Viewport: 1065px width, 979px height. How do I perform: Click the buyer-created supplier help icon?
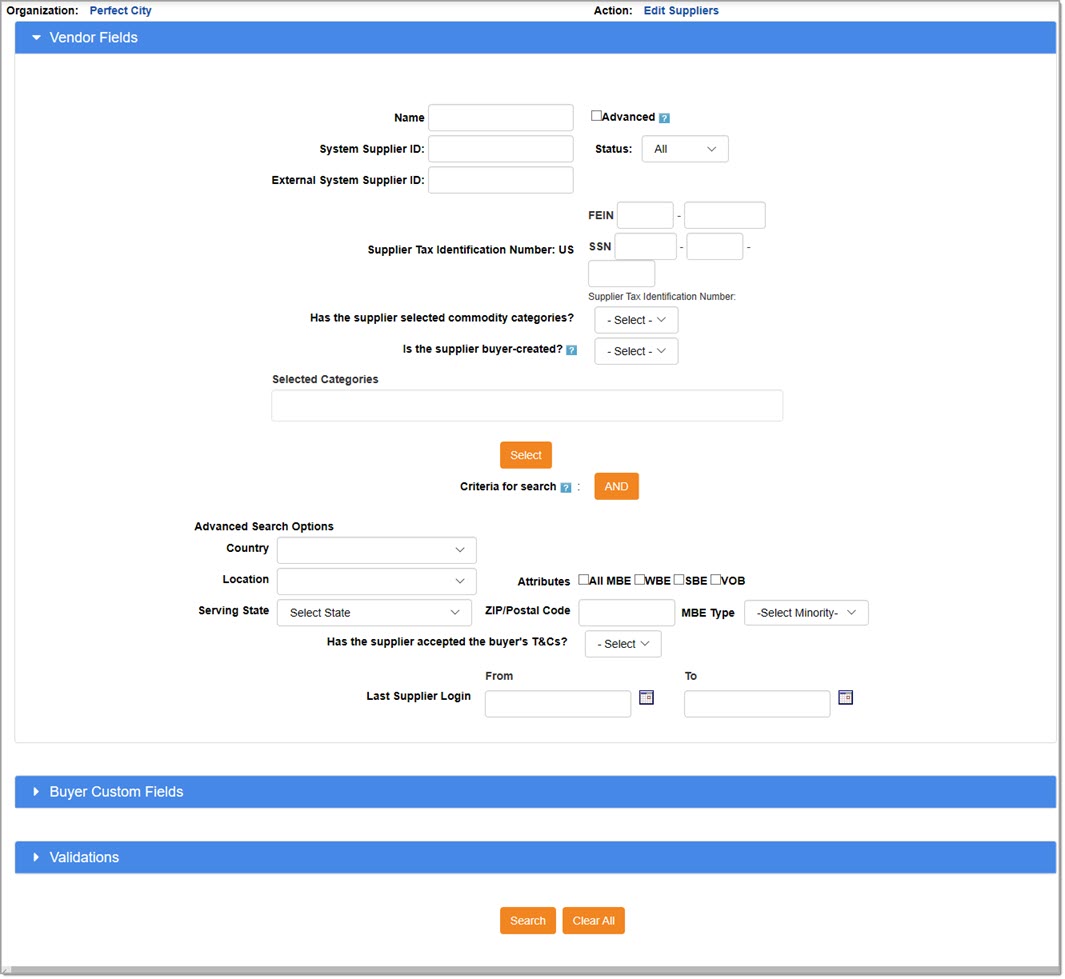pyautogui.click(x=570, y=350)
